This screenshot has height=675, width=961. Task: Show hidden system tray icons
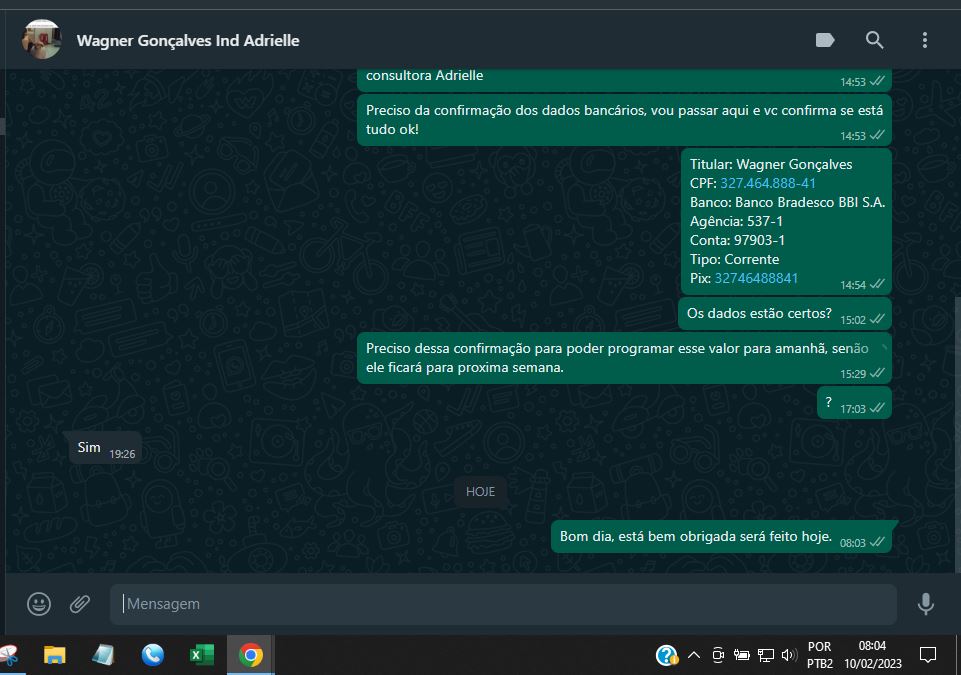click(x=693, y=656)
